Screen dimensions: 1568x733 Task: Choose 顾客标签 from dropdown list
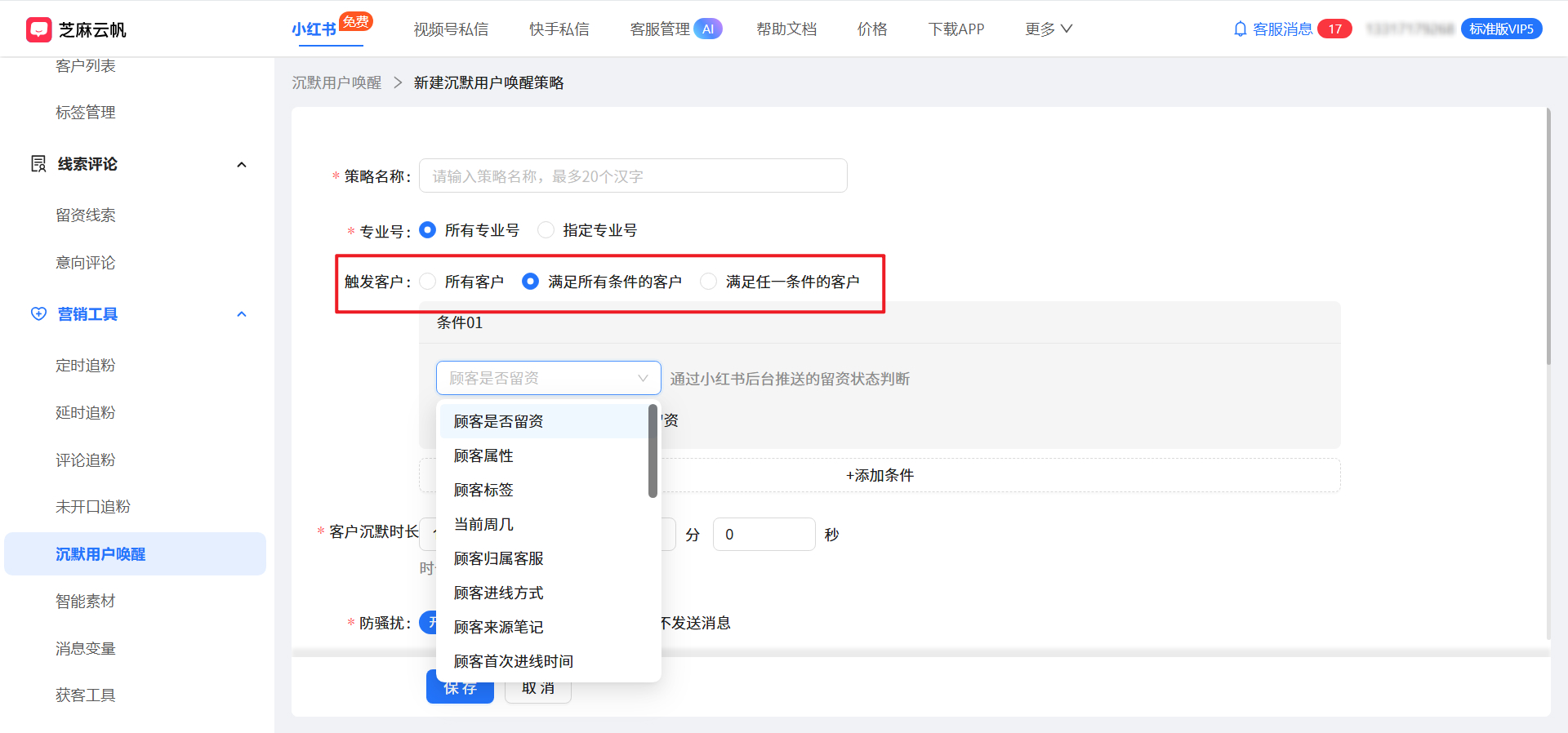[x=544, y=490]
